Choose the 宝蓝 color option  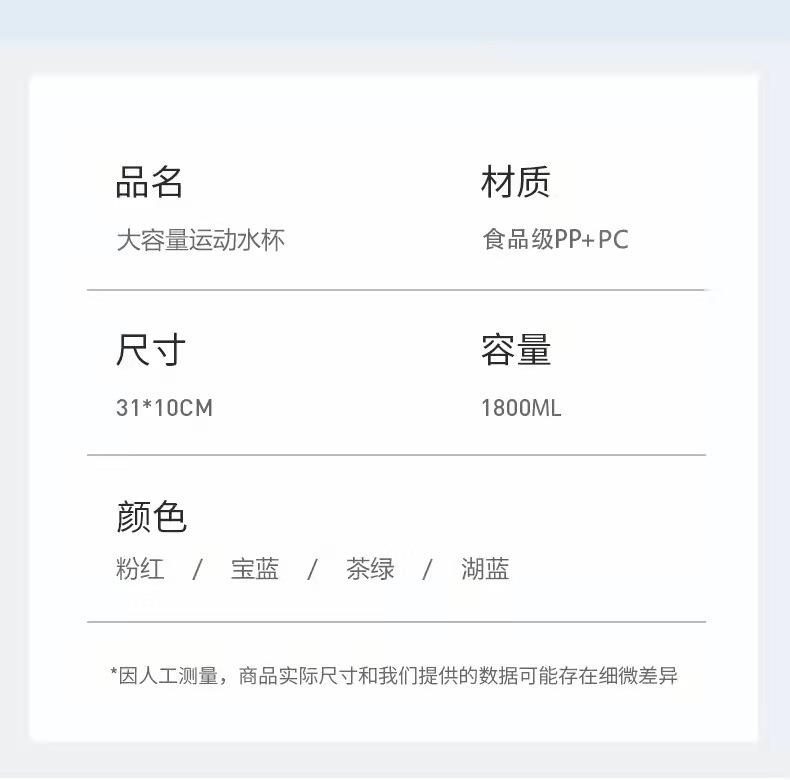[255, 570]
